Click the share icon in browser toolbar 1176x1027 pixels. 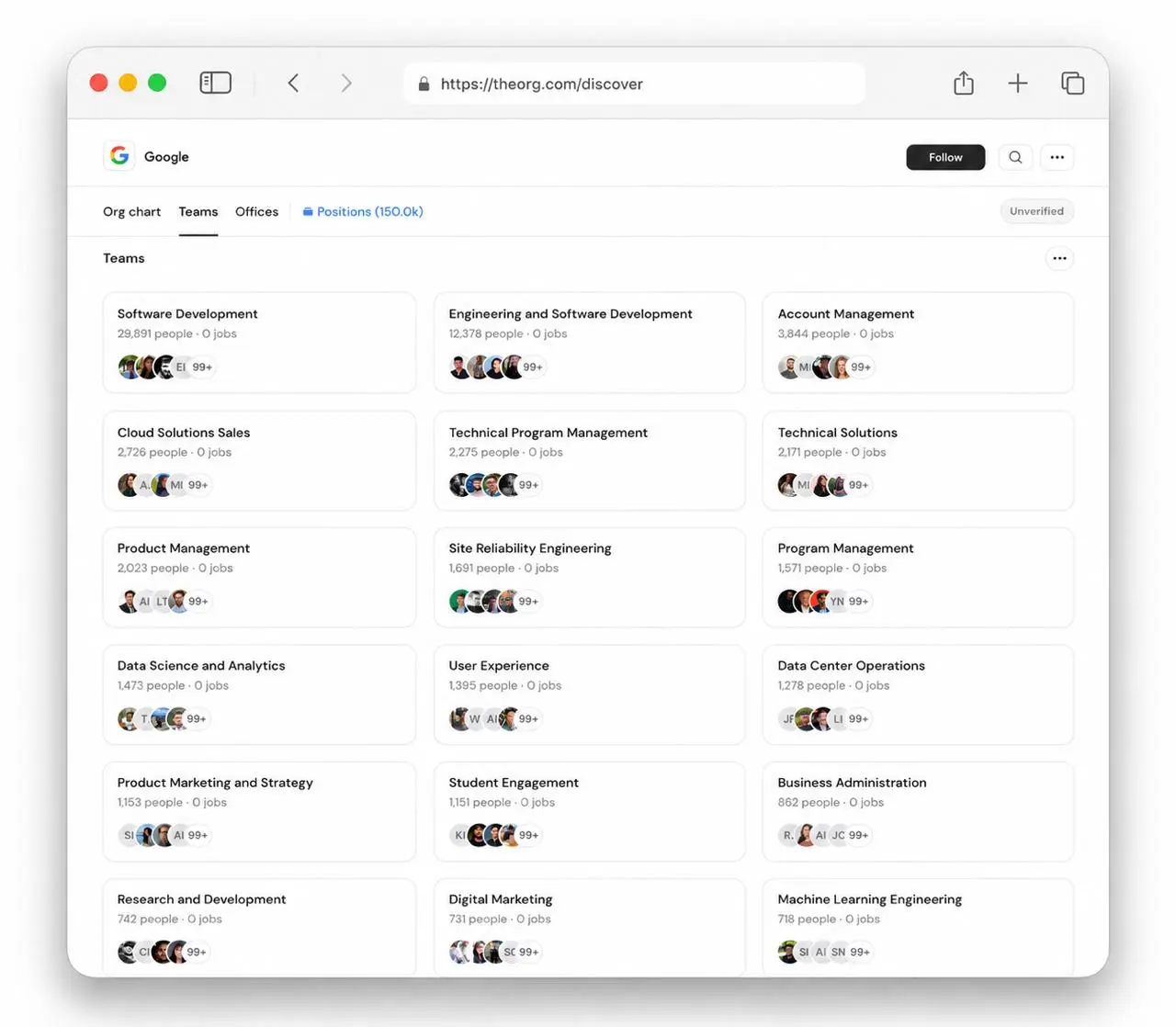click(x=963, y=83)
